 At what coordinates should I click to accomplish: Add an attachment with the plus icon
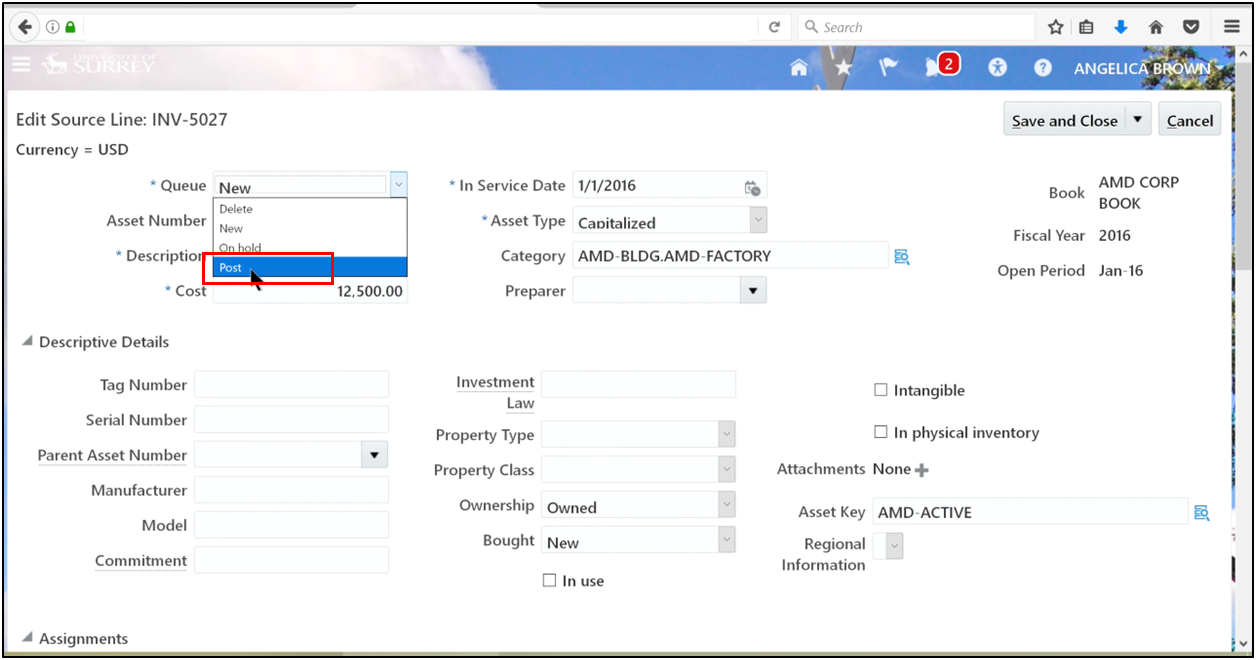922,470
